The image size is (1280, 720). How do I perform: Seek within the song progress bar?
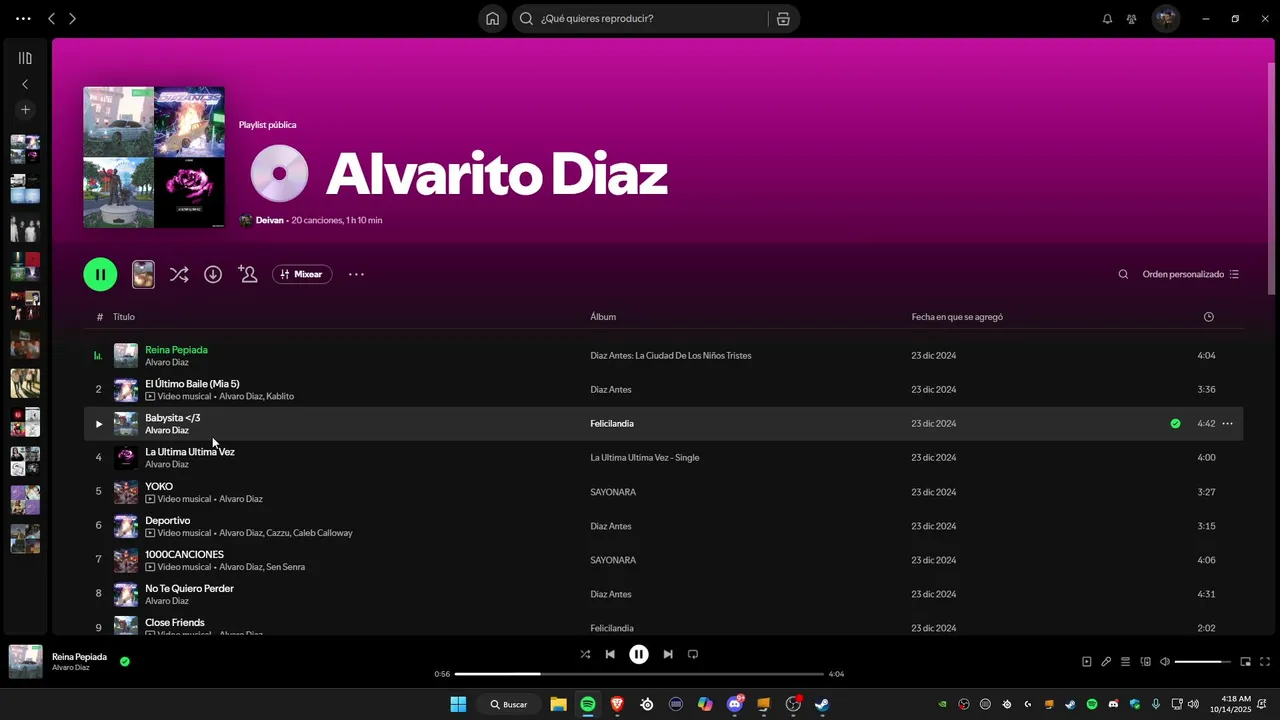(639, 674)
